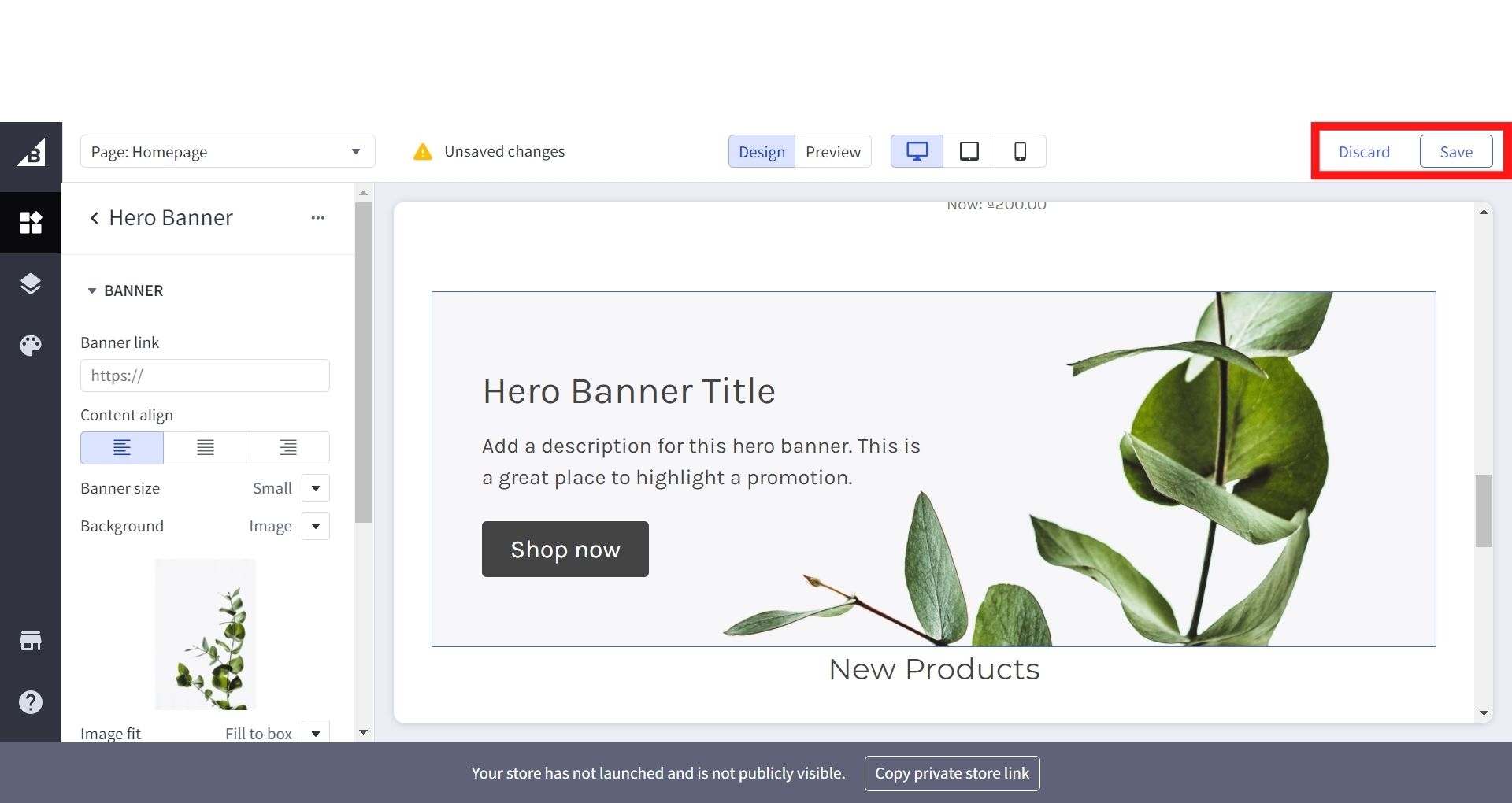1512x803 pixels.
Task: Switch to the Preview tab
Action: tap(832, 152)
